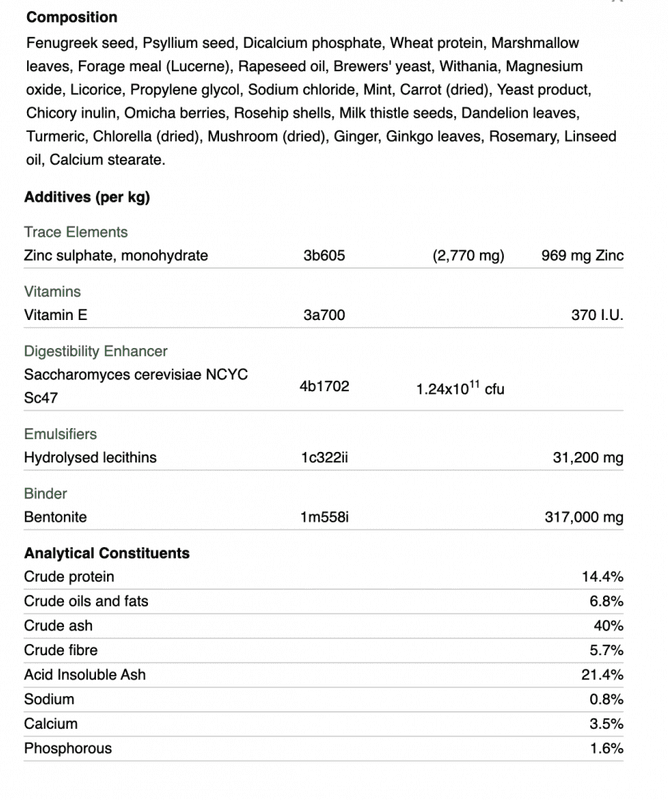668x800 pixels.
Task: Select the Digestibility Enhancer label
Action: [96, 352]
